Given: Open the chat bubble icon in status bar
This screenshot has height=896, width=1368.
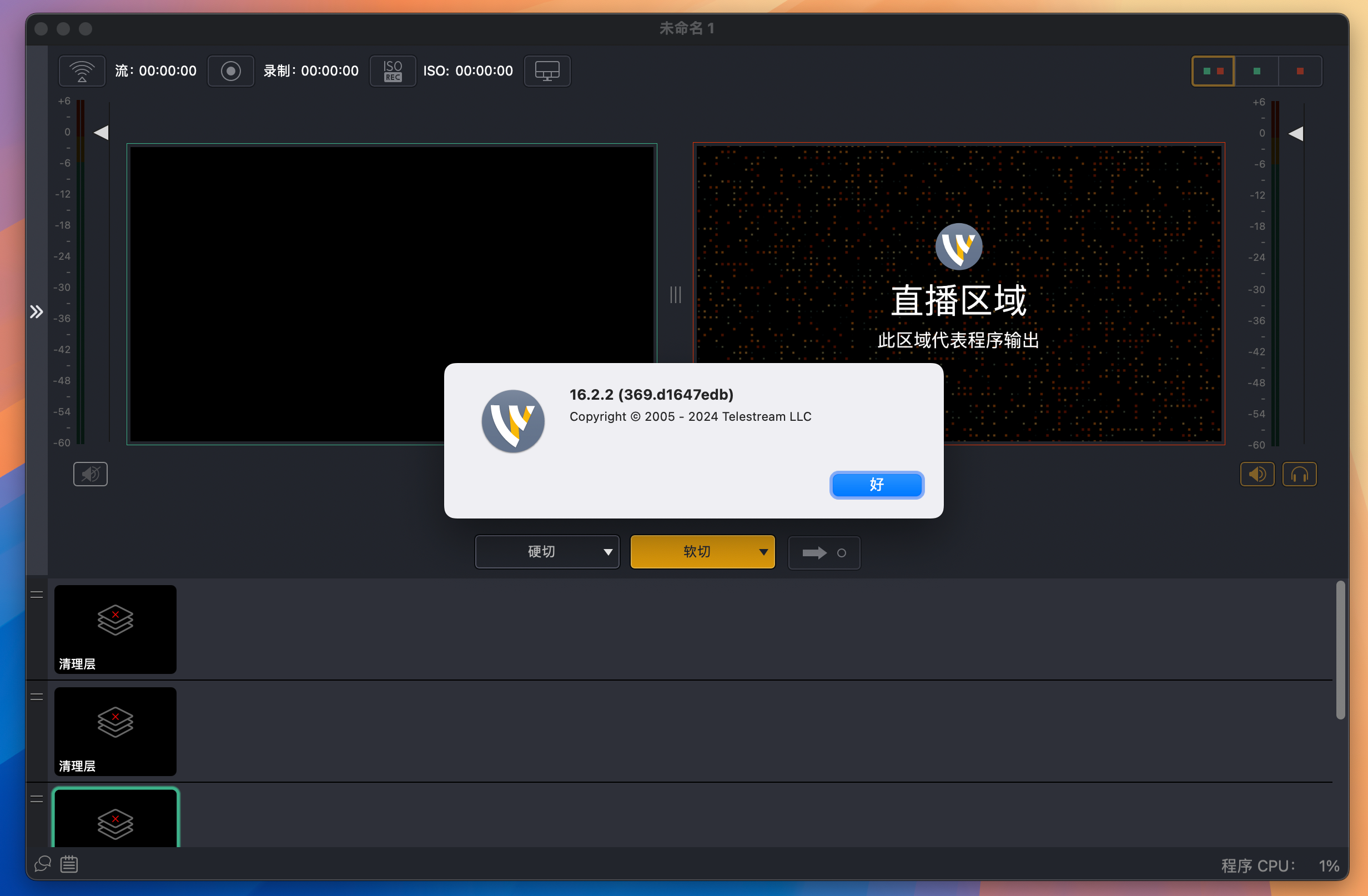Looking at the screenshot, I should (43, 864).
